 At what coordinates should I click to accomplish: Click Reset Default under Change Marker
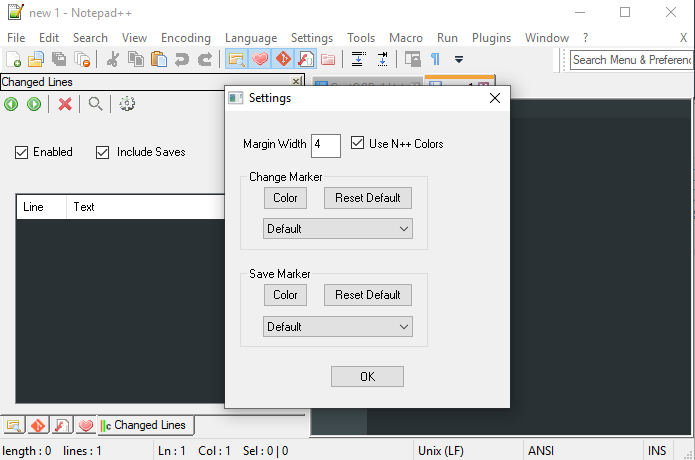367,198
